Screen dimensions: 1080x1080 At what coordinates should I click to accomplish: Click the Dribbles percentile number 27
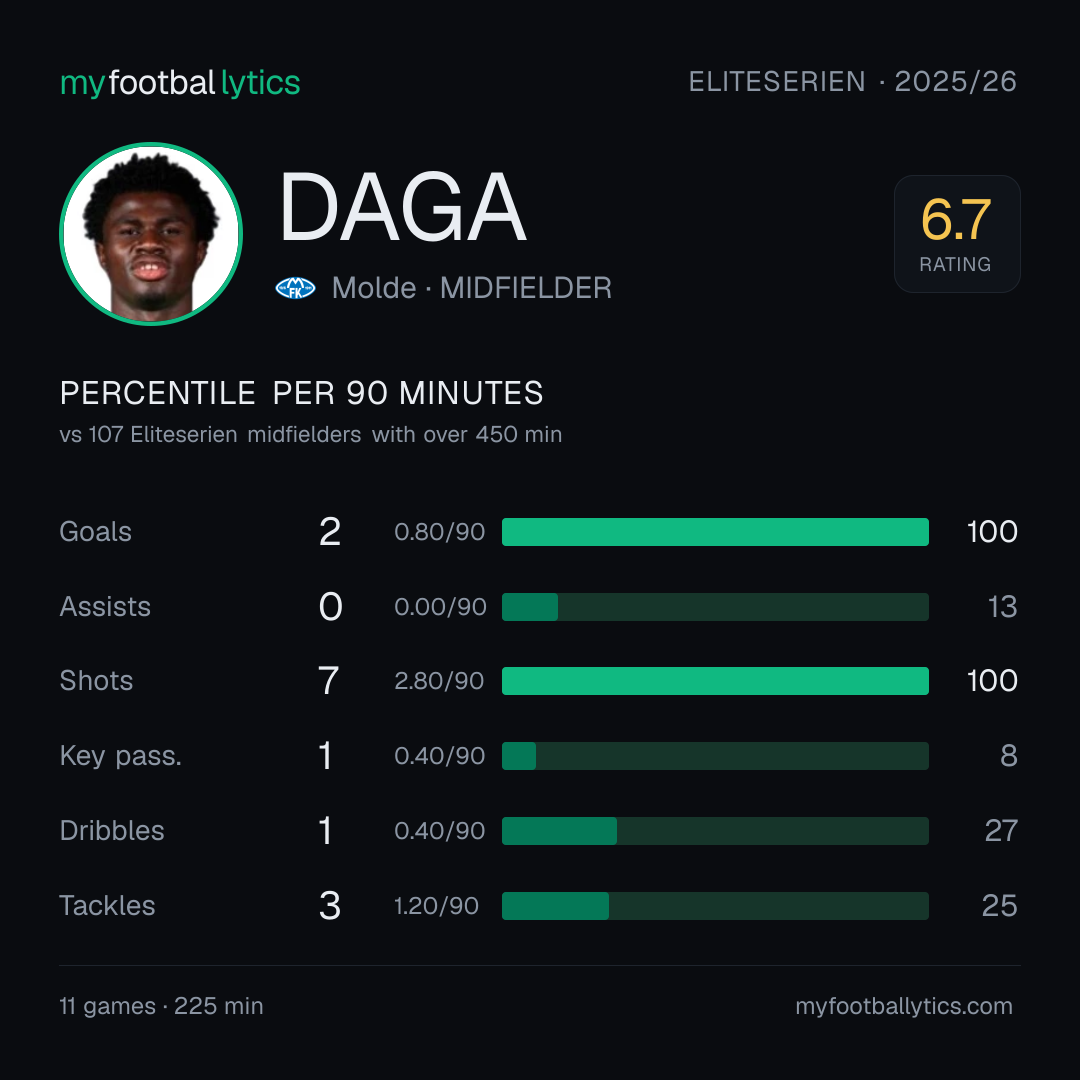pos(1001,831)
